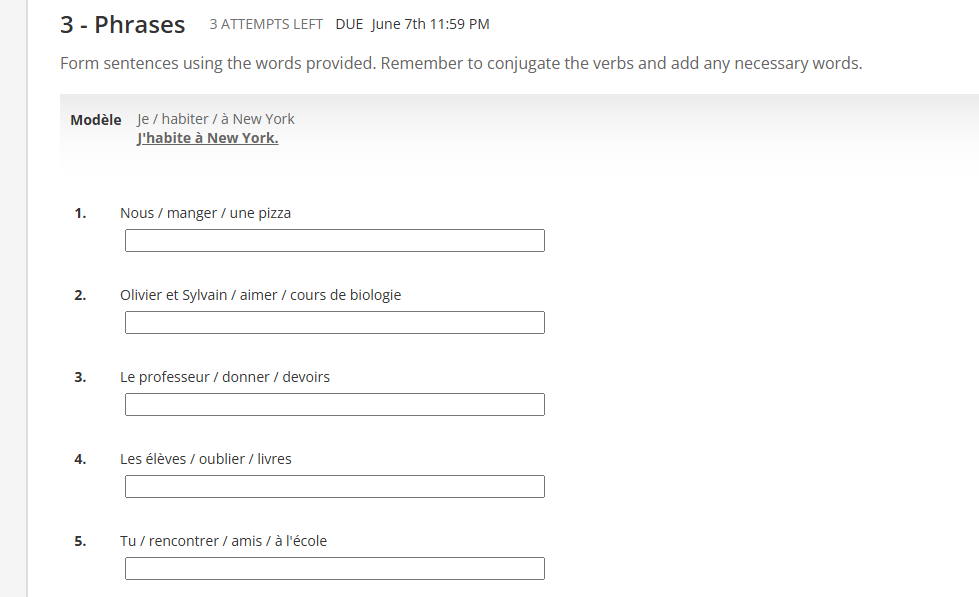
Task: Click the gray vertical bar on the left edge
Action: click(x=12, y=300)
